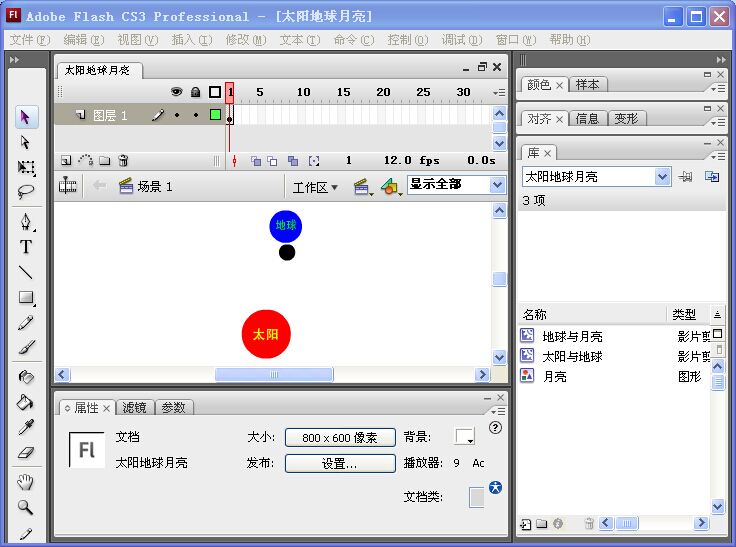
Task: Open the 工作区 workspace dropdown
Action: point(315,187)
